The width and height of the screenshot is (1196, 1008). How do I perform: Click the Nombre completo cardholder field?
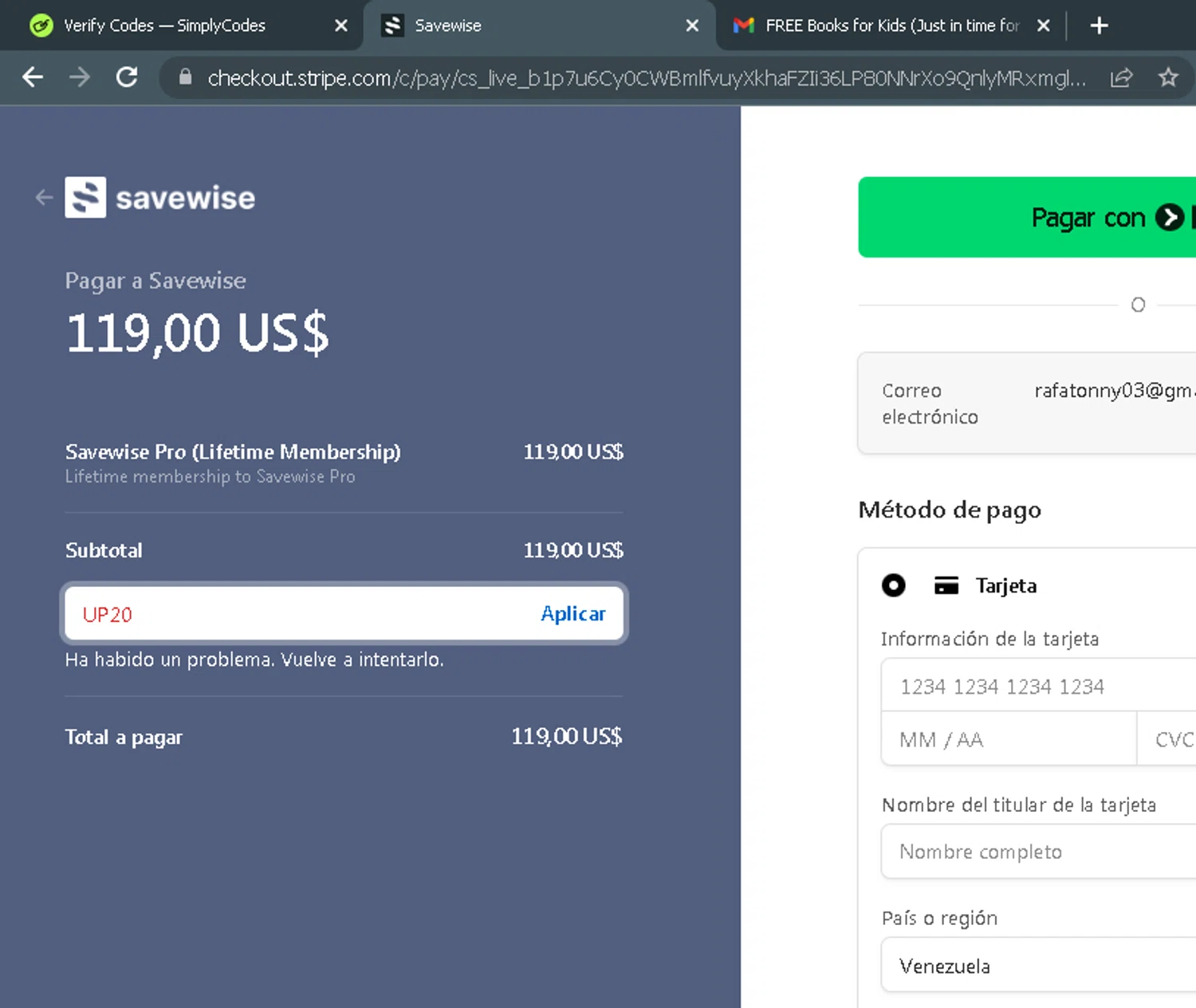click(1039, 852)
